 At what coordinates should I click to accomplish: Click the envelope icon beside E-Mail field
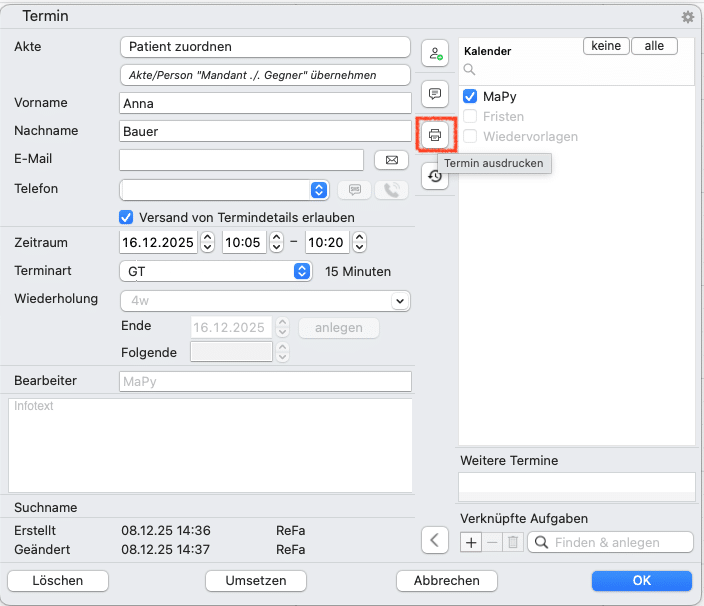[x=391, y=160]
